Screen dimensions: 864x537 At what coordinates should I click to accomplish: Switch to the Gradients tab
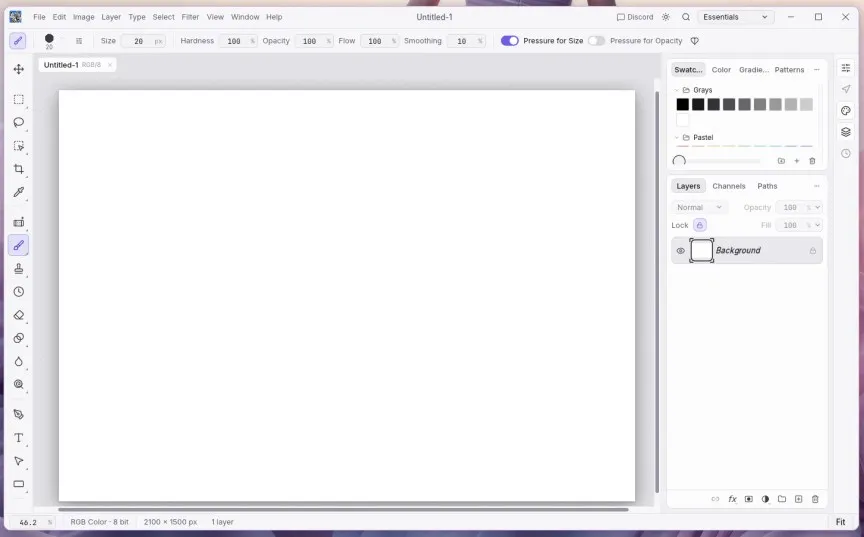[x=754, y=70]
